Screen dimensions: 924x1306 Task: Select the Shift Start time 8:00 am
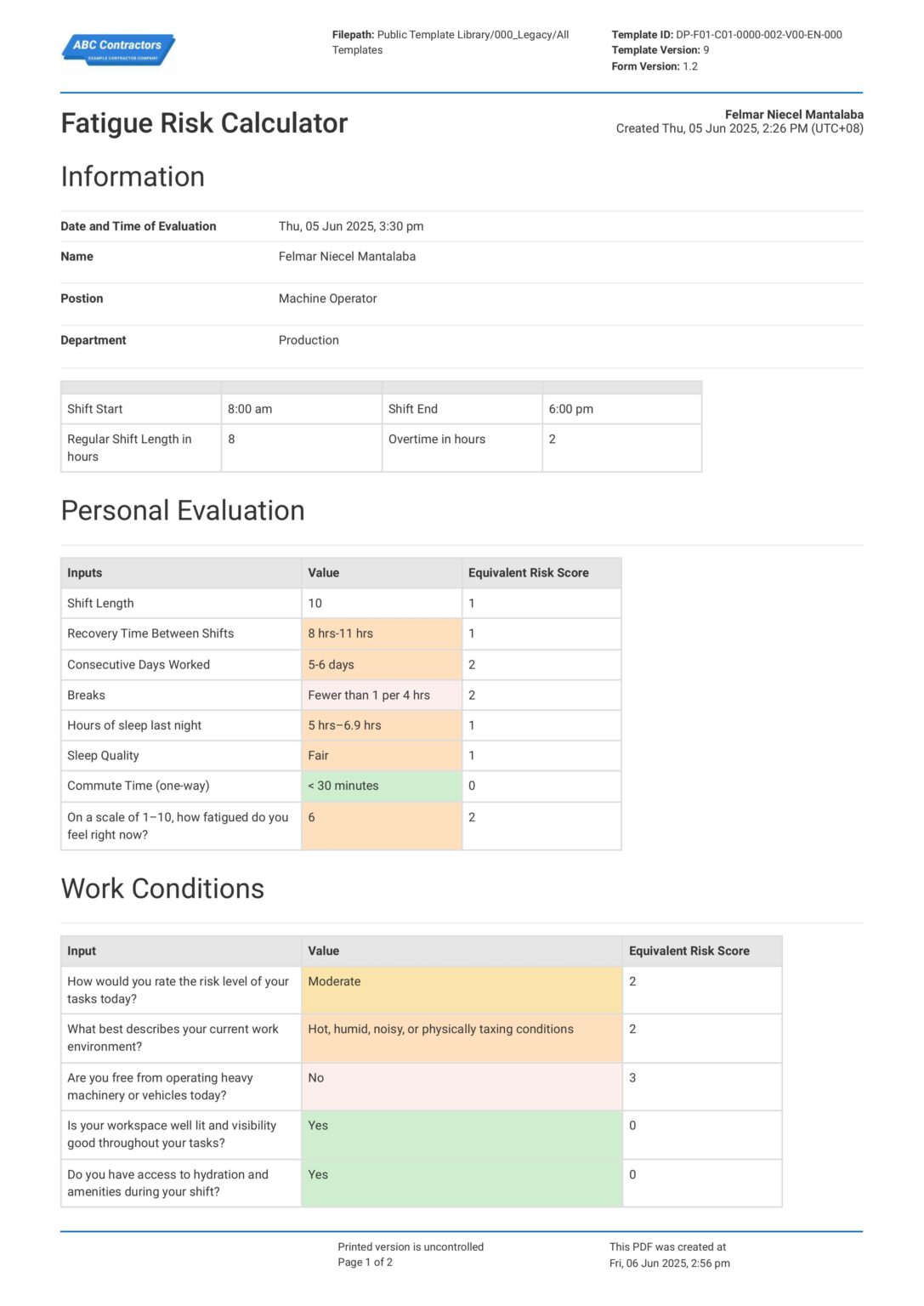(x=250, y=409)
